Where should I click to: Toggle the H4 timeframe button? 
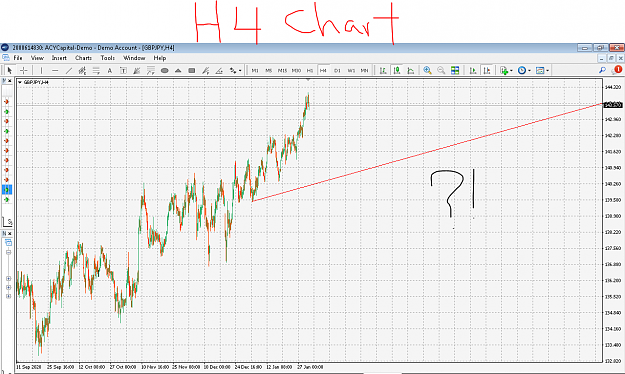[x=323, y=71]
